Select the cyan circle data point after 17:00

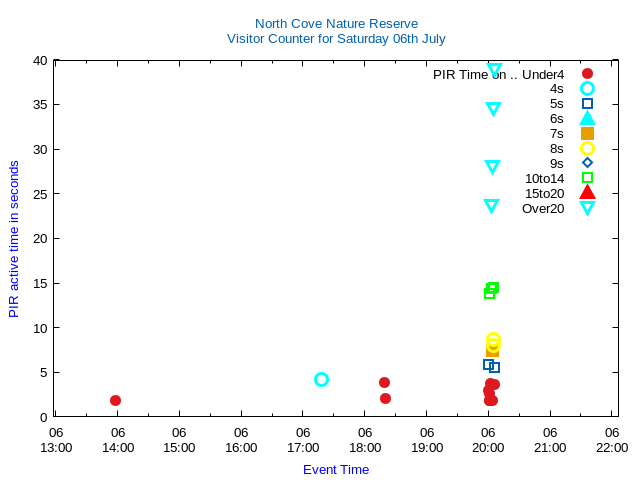[x=321, y=379]
